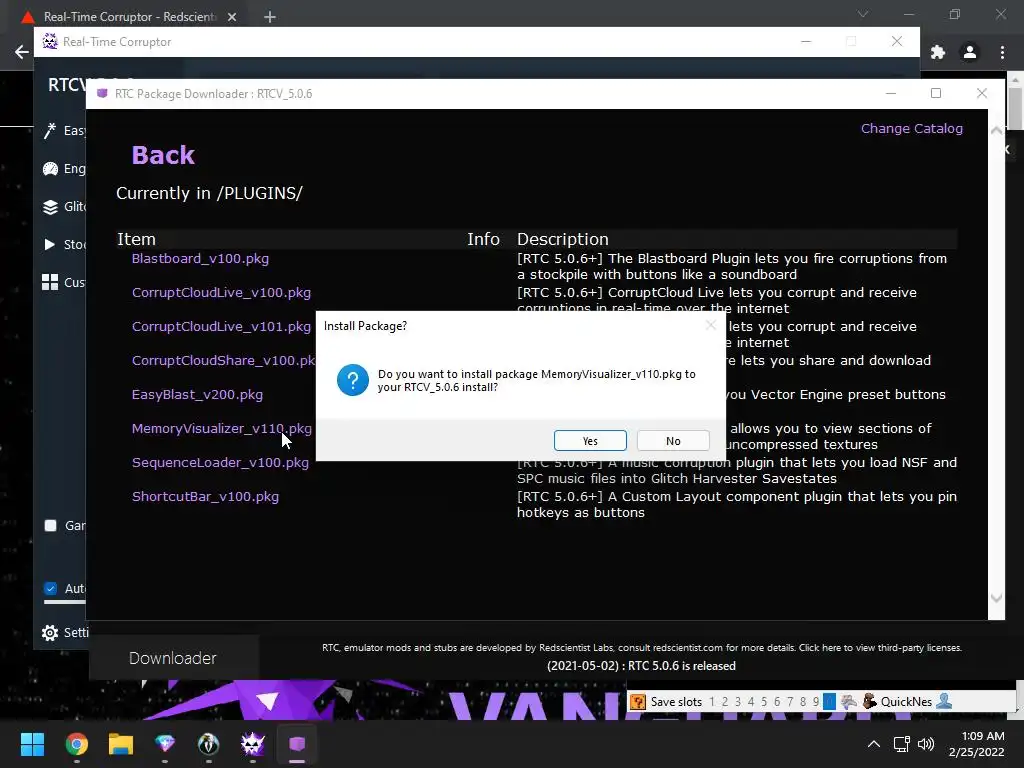The image size is (1024, 768).
Task: Select SequenceLoader_v100.pkg package
Action: coord(220,462)
